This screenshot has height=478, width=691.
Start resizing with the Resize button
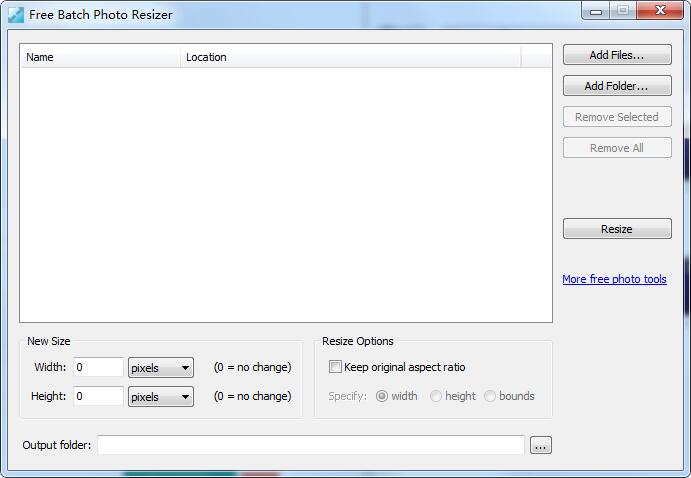point(617,229)
